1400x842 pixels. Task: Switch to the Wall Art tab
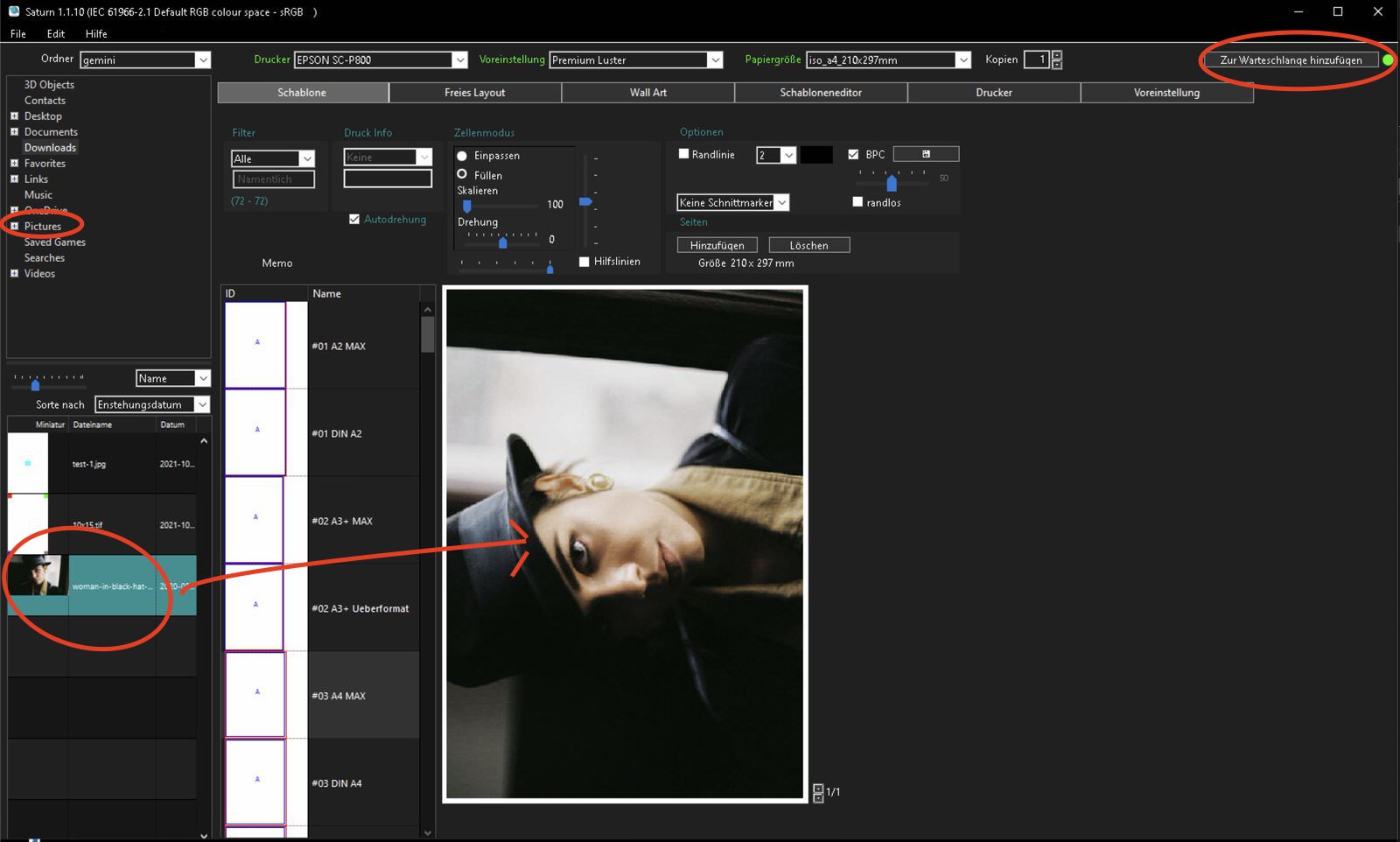click(x=648, y=92)
